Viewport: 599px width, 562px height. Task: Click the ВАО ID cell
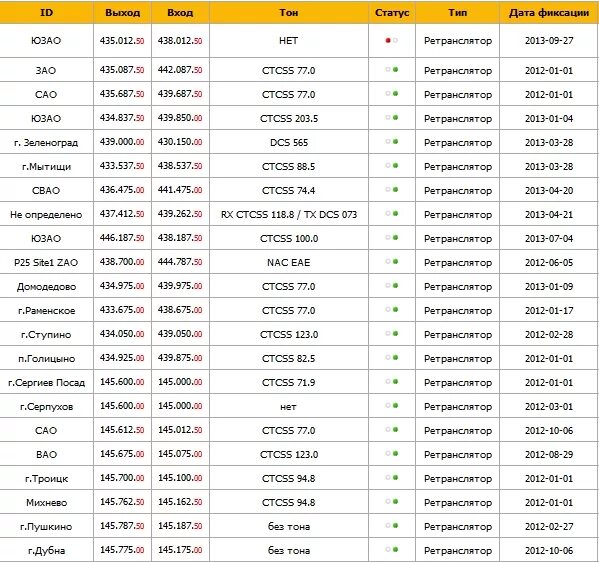pyautogui.click(x=46, y=454)
